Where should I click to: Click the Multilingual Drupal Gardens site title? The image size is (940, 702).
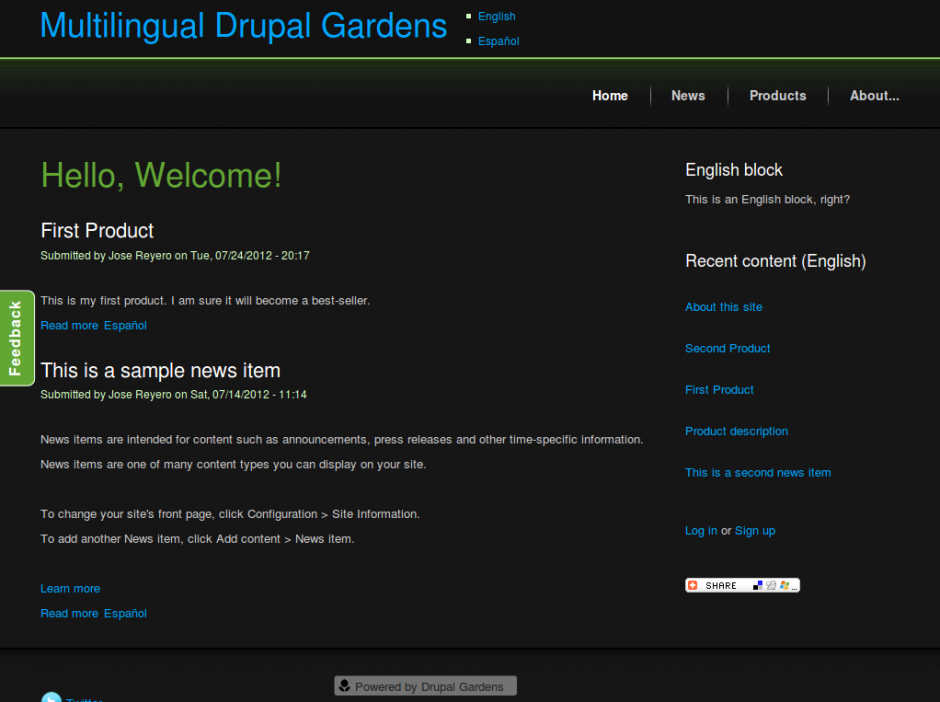coord(243,26)
